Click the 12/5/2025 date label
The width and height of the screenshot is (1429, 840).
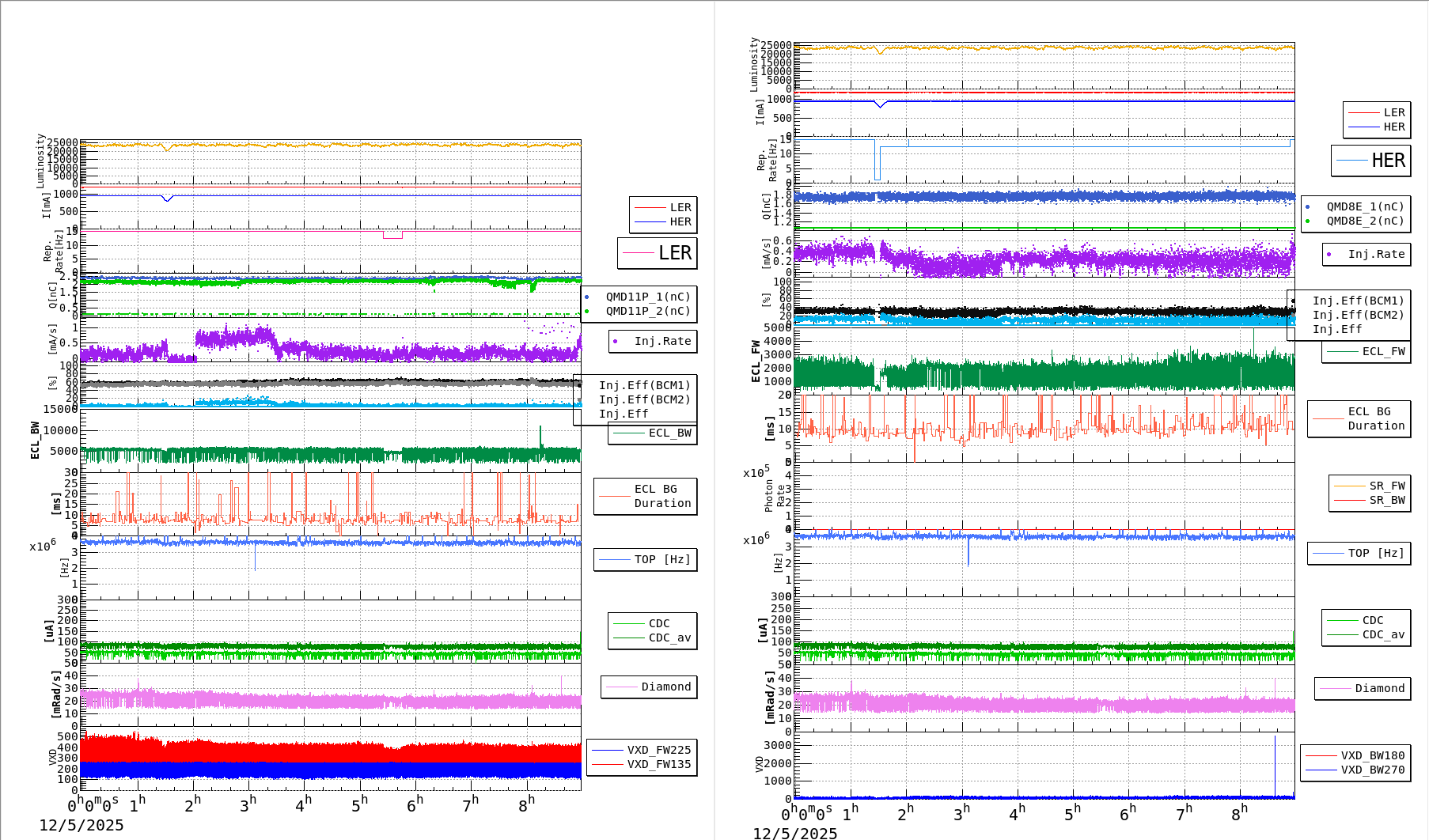pos(81,824)
